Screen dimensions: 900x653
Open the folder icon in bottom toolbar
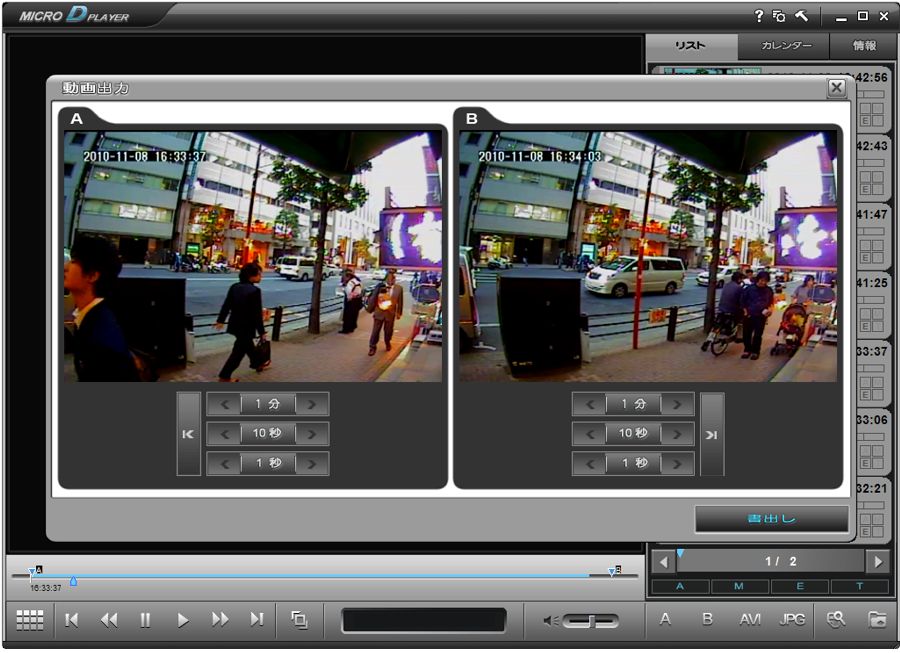[877, 620]
